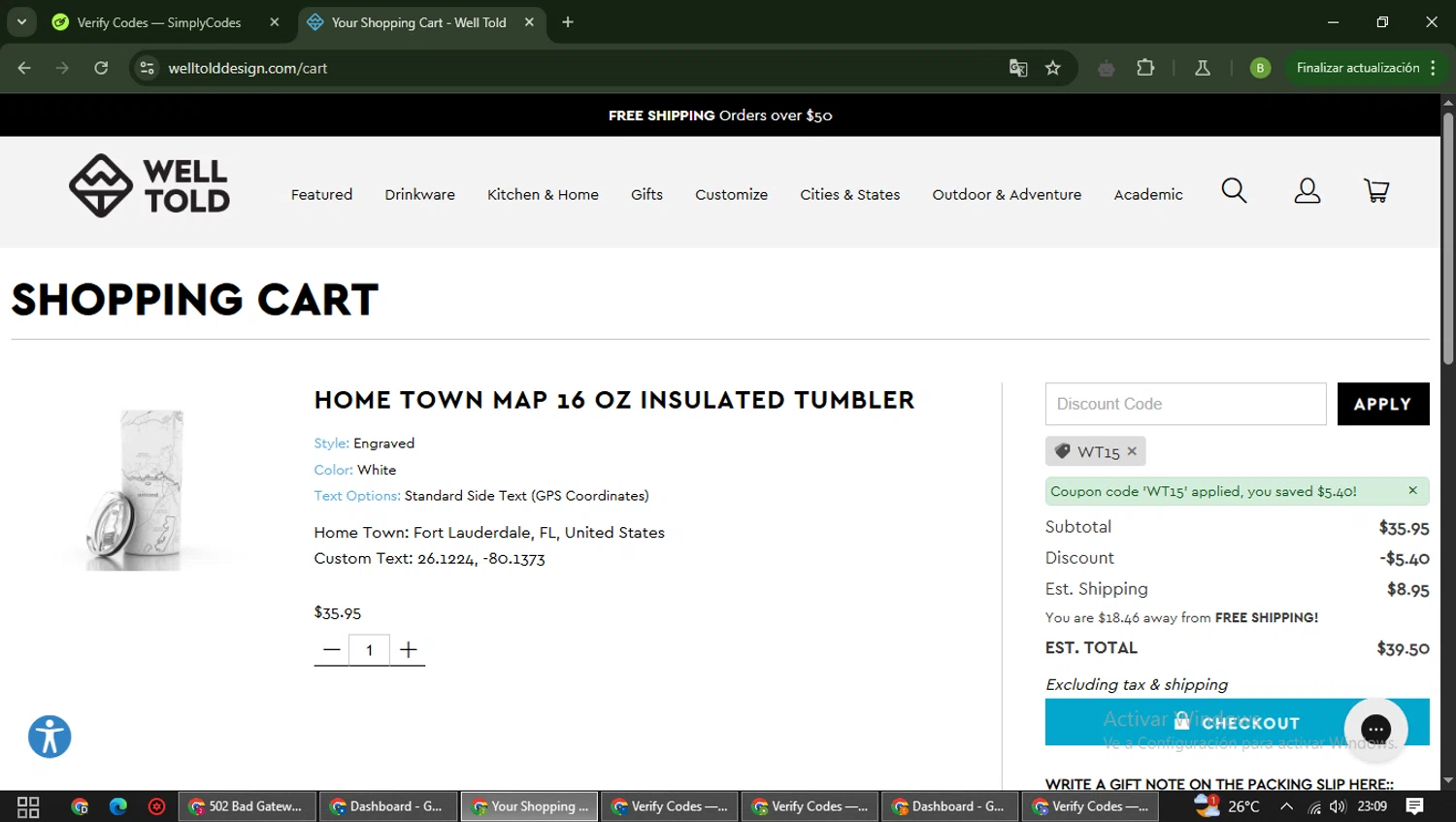The image size is (1456, 822).
Task: Open the Kitchen & Home menu
Action: click(x=543, y=194)
